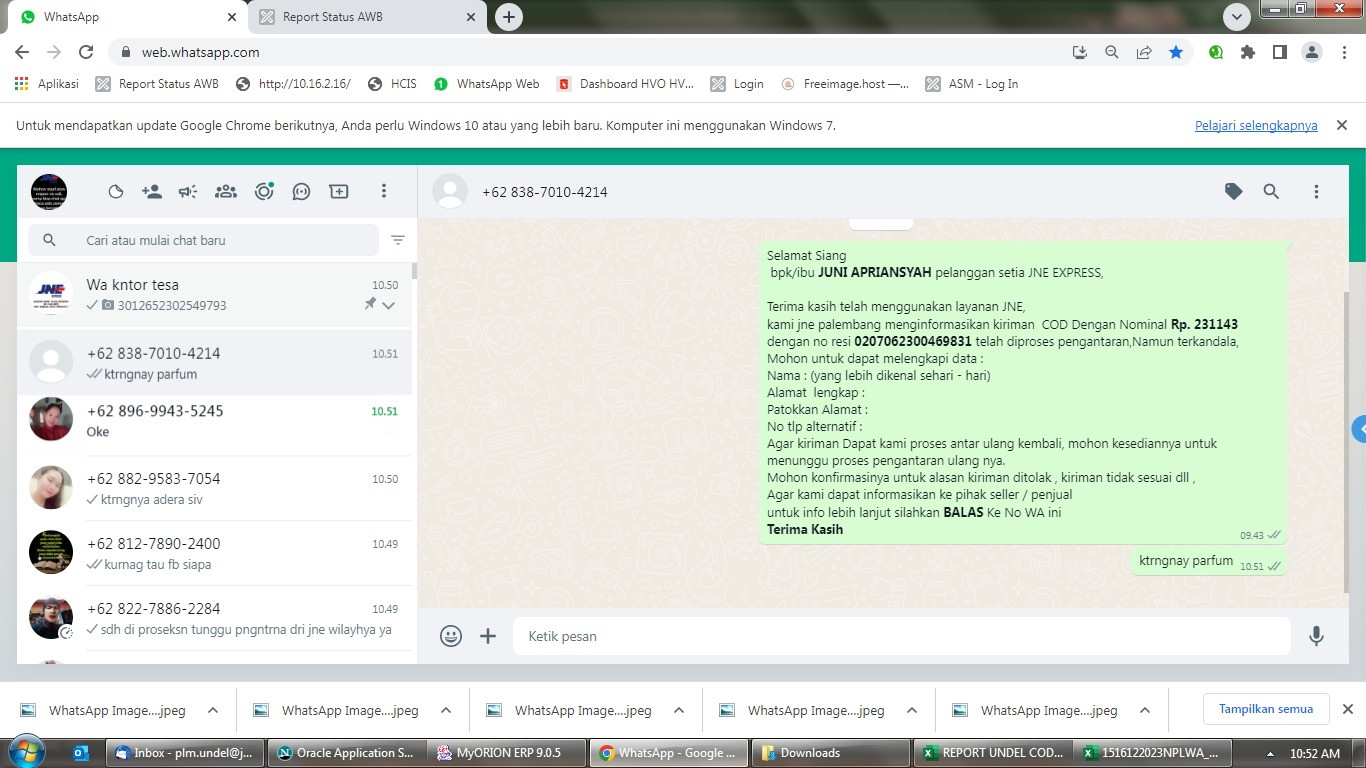Viewport: 1366px width, 768px height.
Task: Record a voice message with microphone icon
Action: 1316,636
